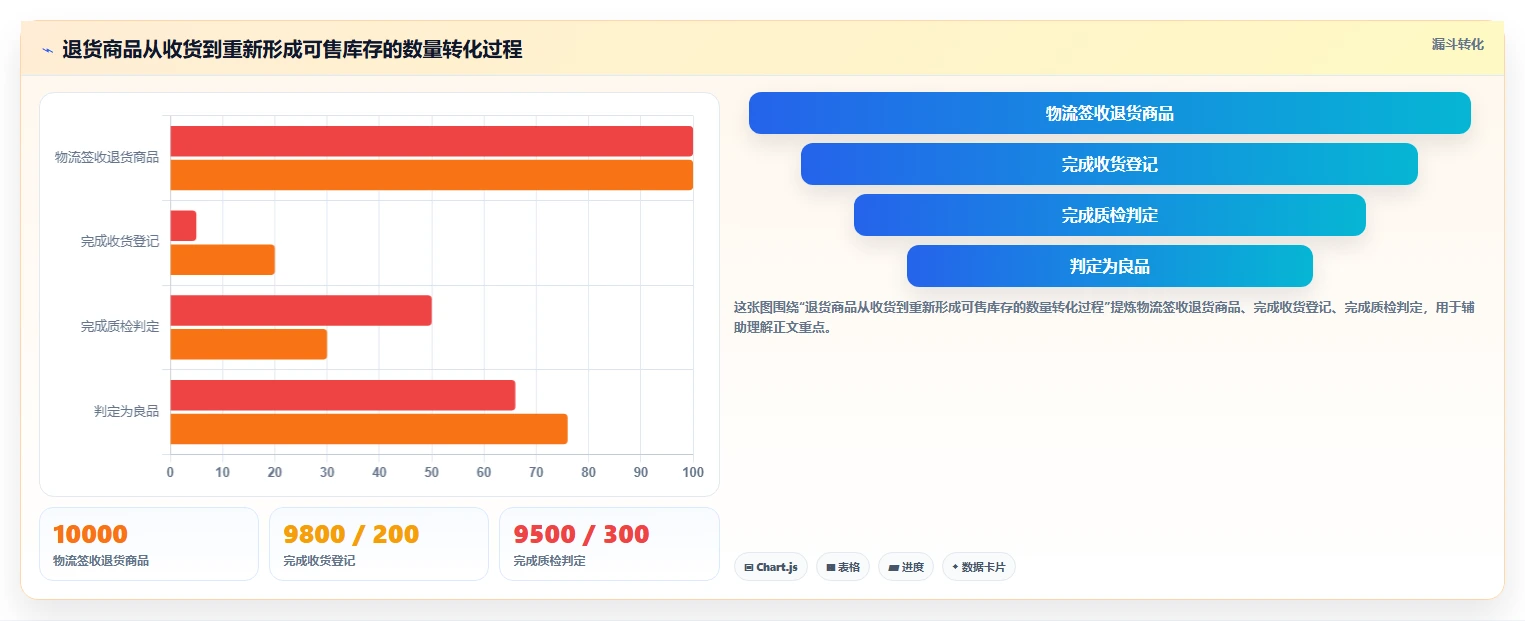Click the icon in the 数据卡片 tag
Screen dimensions: 1525x621
click(955, 567)
